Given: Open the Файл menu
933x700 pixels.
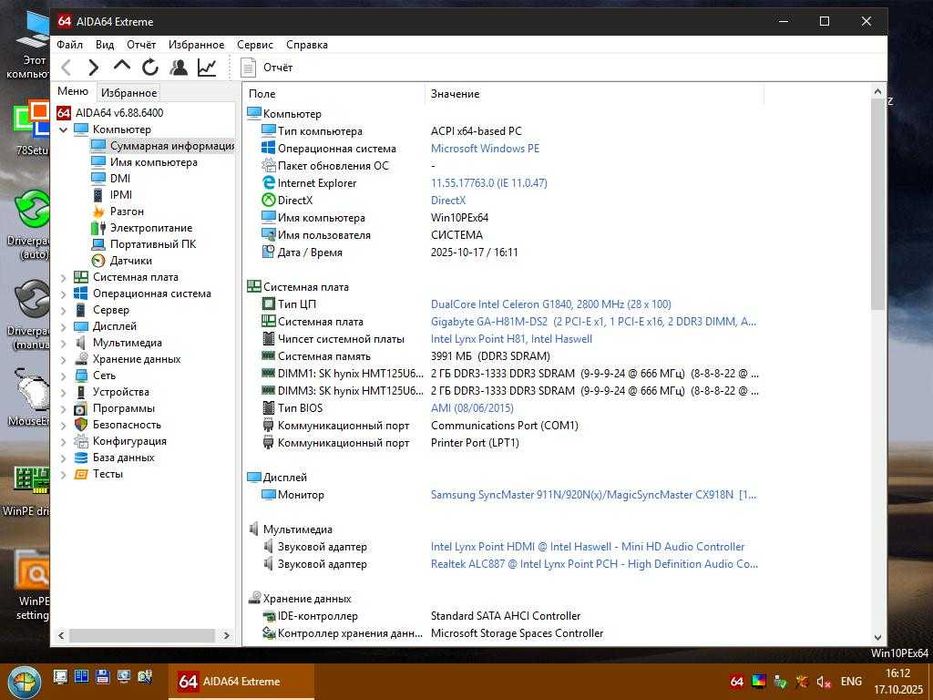Looking at the screenshot, I should pos(70,45).
